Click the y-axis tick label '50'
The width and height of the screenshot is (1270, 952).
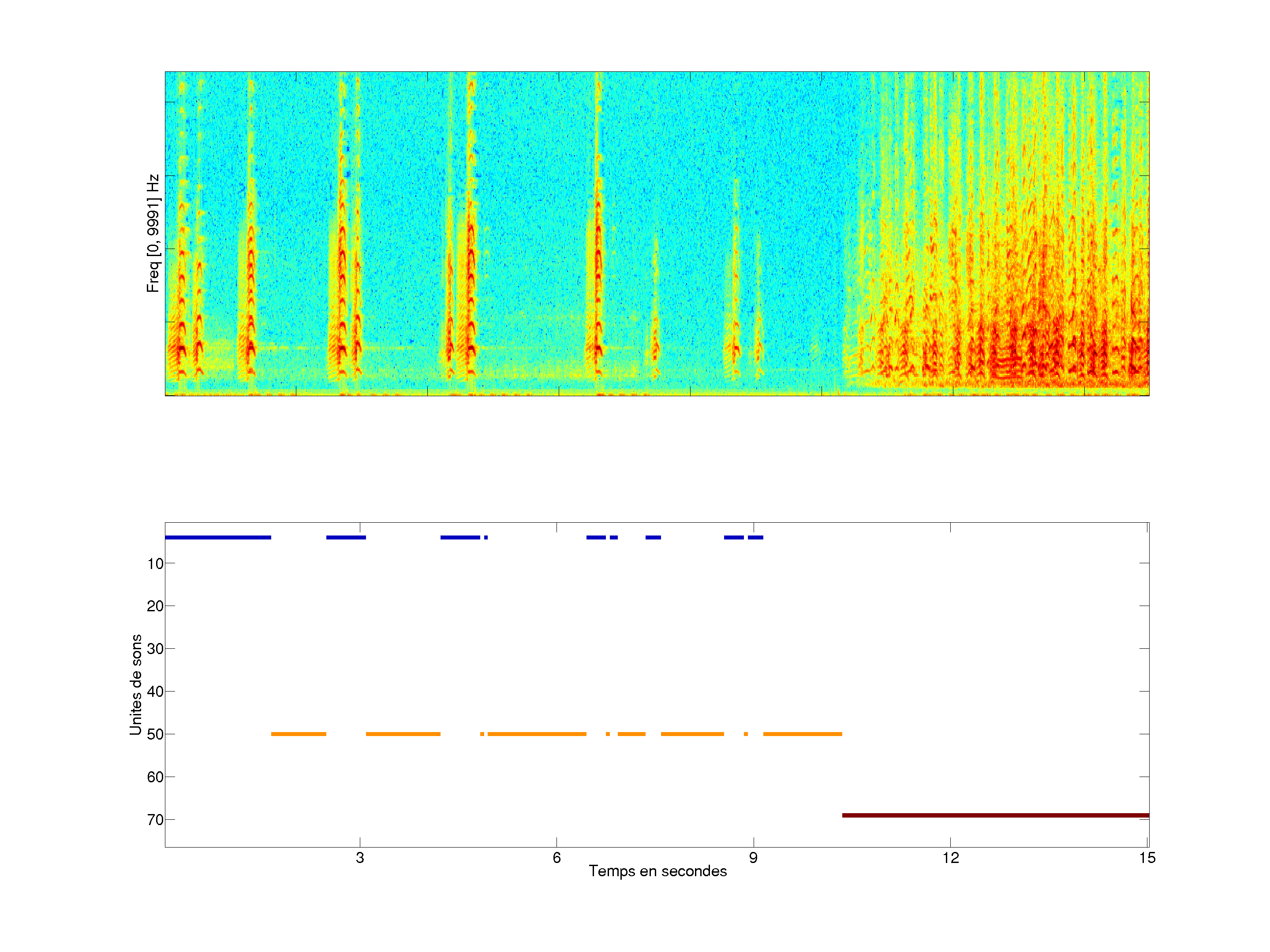(155, 734)
